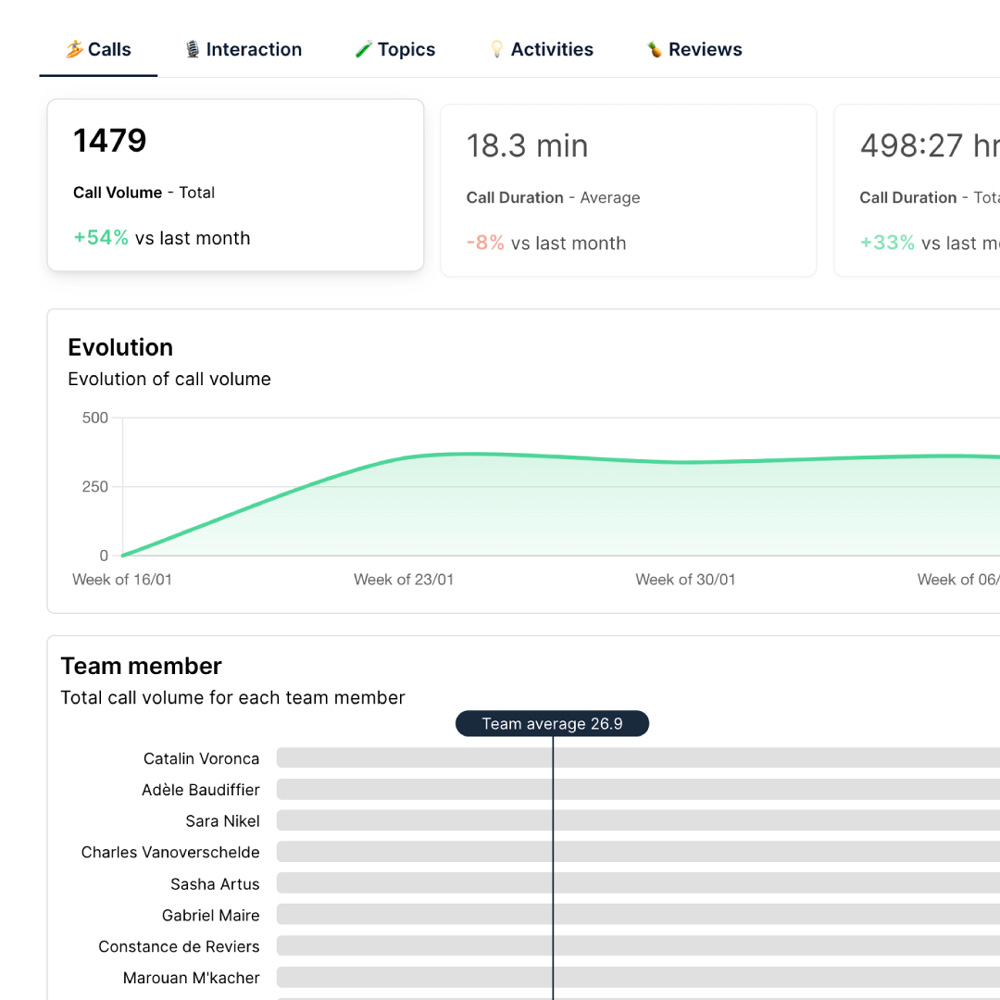The image size is (1000, 1000).
Task: Select the Call Duration Average card
Action: tap(628, 190)
